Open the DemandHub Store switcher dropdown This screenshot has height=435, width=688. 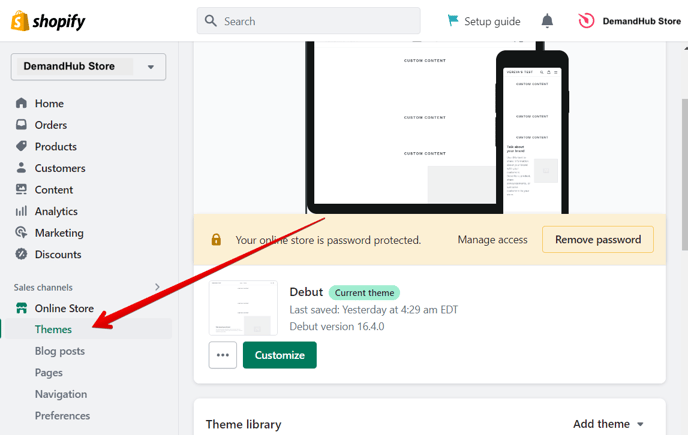pyautogui.click(x=88, y=67)
